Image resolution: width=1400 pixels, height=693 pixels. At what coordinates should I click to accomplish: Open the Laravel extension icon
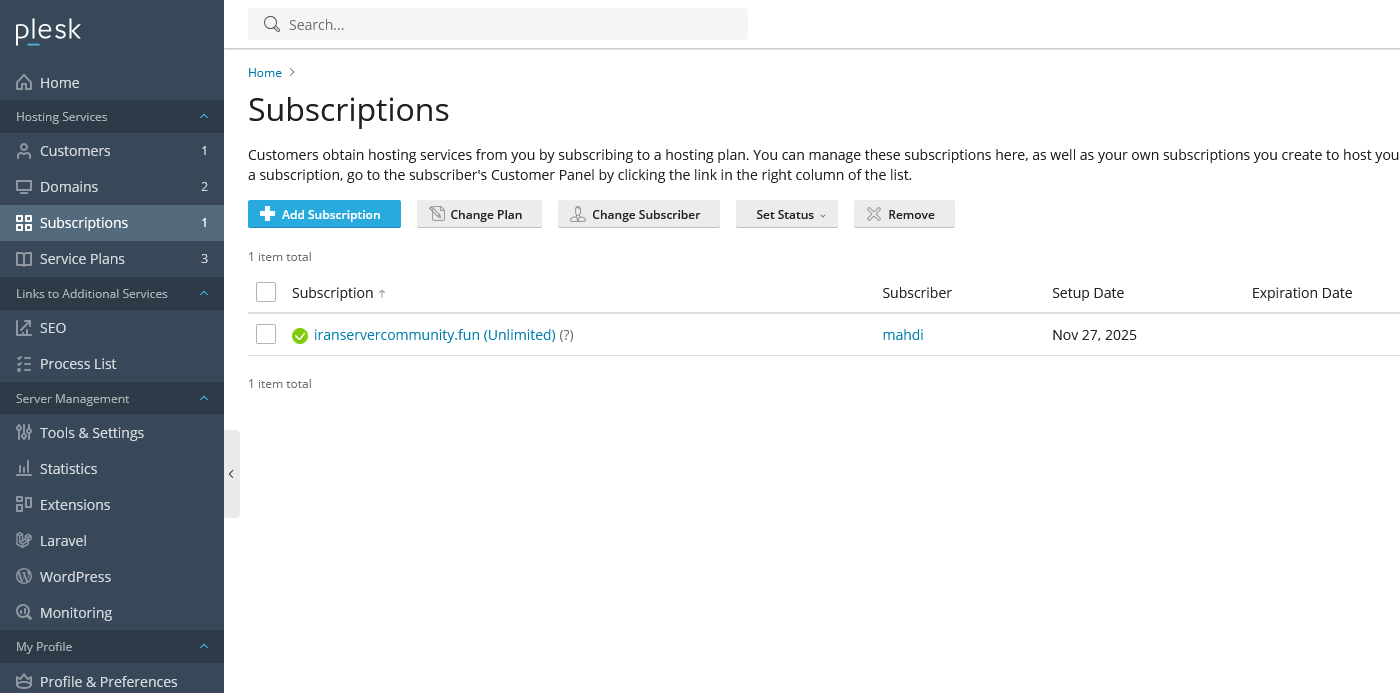24,540
